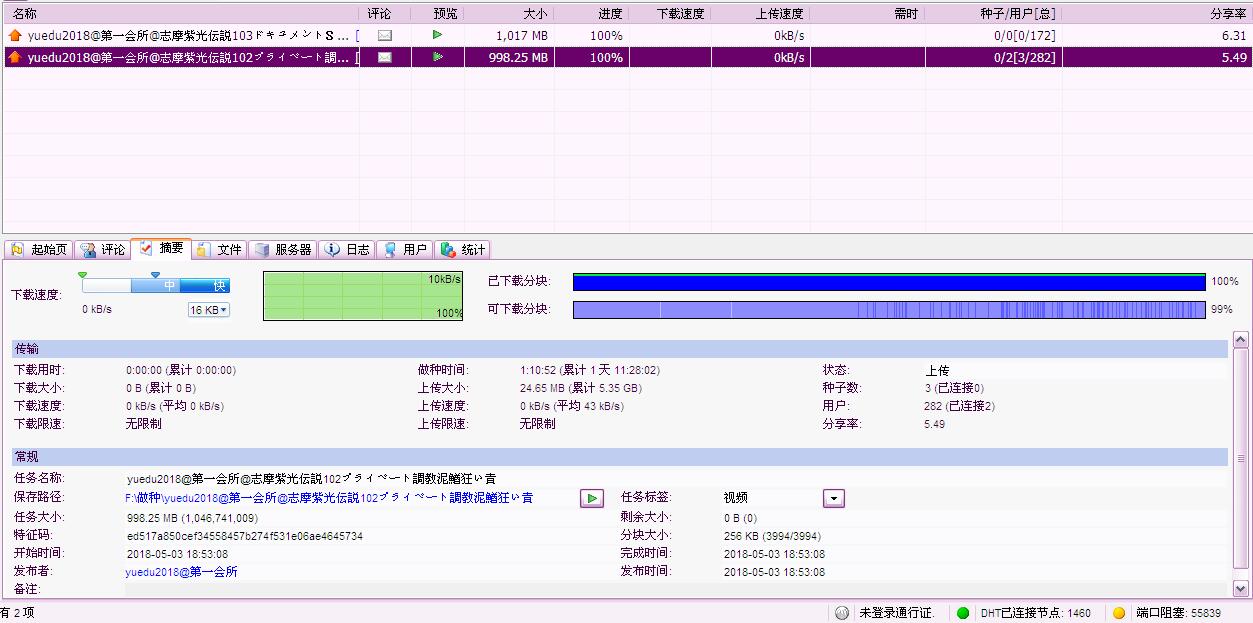This screenshot has width=1253, height=623.
Task: Click the publisher link yuedu2018@第一会所
Action: pyautogui.click(x=181, y=572)
